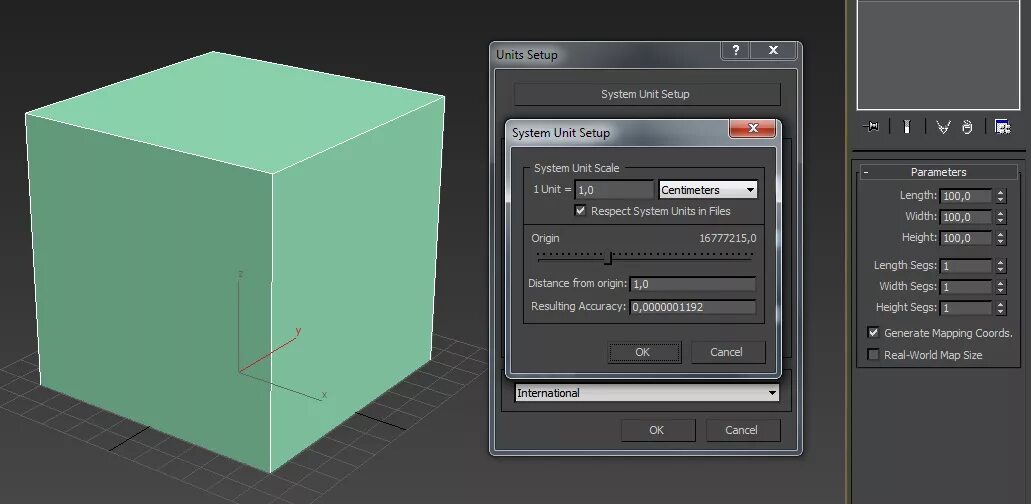1031x504 pixels.
Task: Click OK in System Unit Setup dialog
Action: 644,352
